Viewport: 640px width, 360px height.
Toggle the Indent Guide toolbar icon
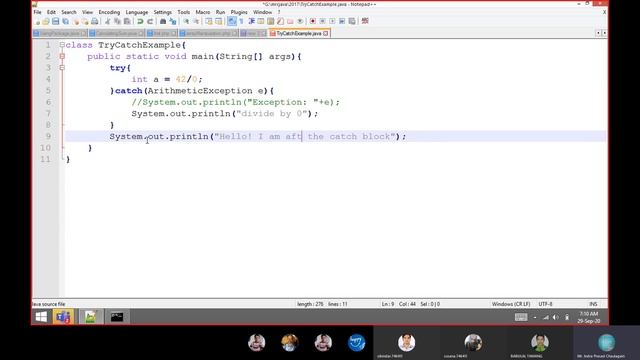point(251,21)
